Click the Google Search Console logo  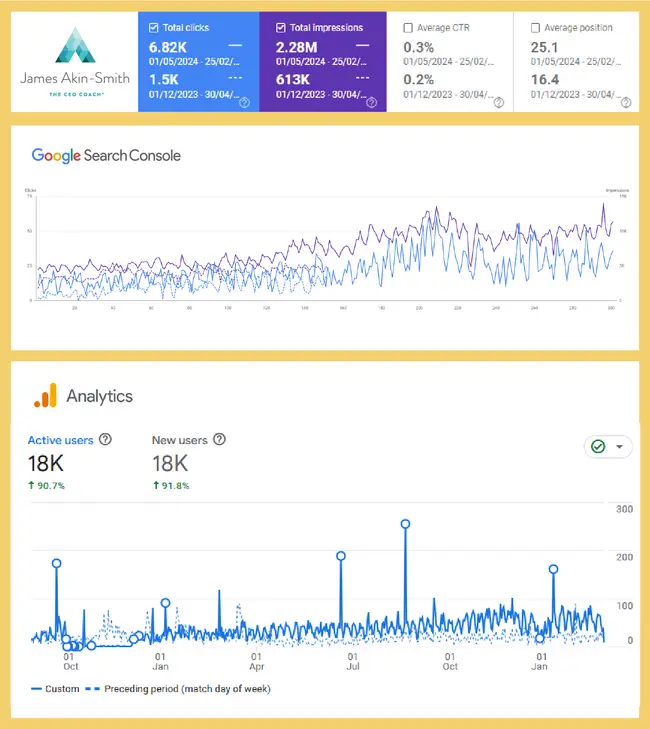click(x=106, y=155)
